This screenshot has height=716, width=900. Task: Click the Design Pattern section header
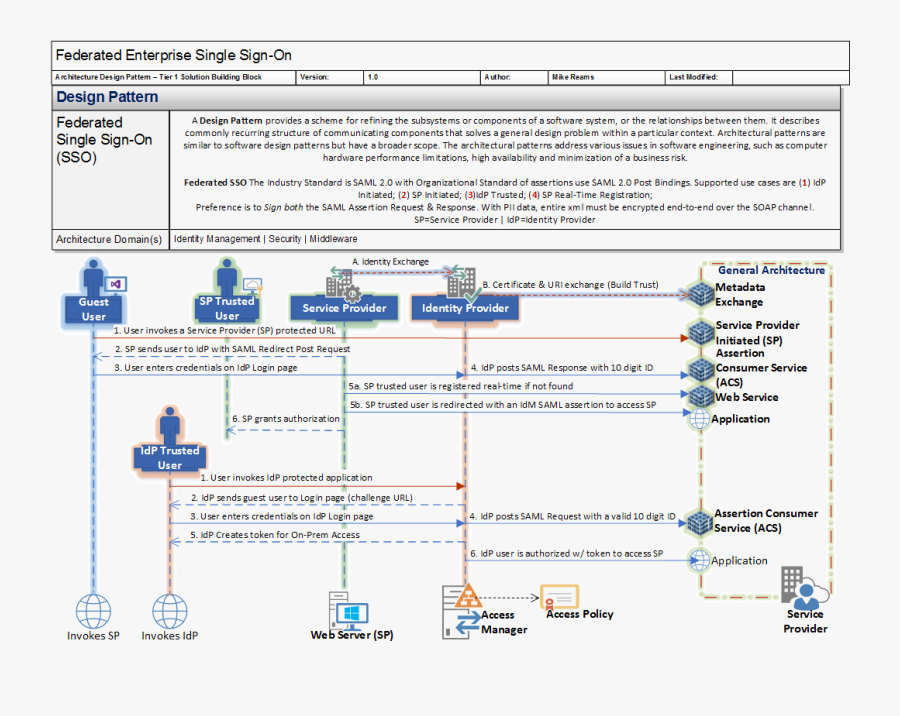(x=107, y=97)
